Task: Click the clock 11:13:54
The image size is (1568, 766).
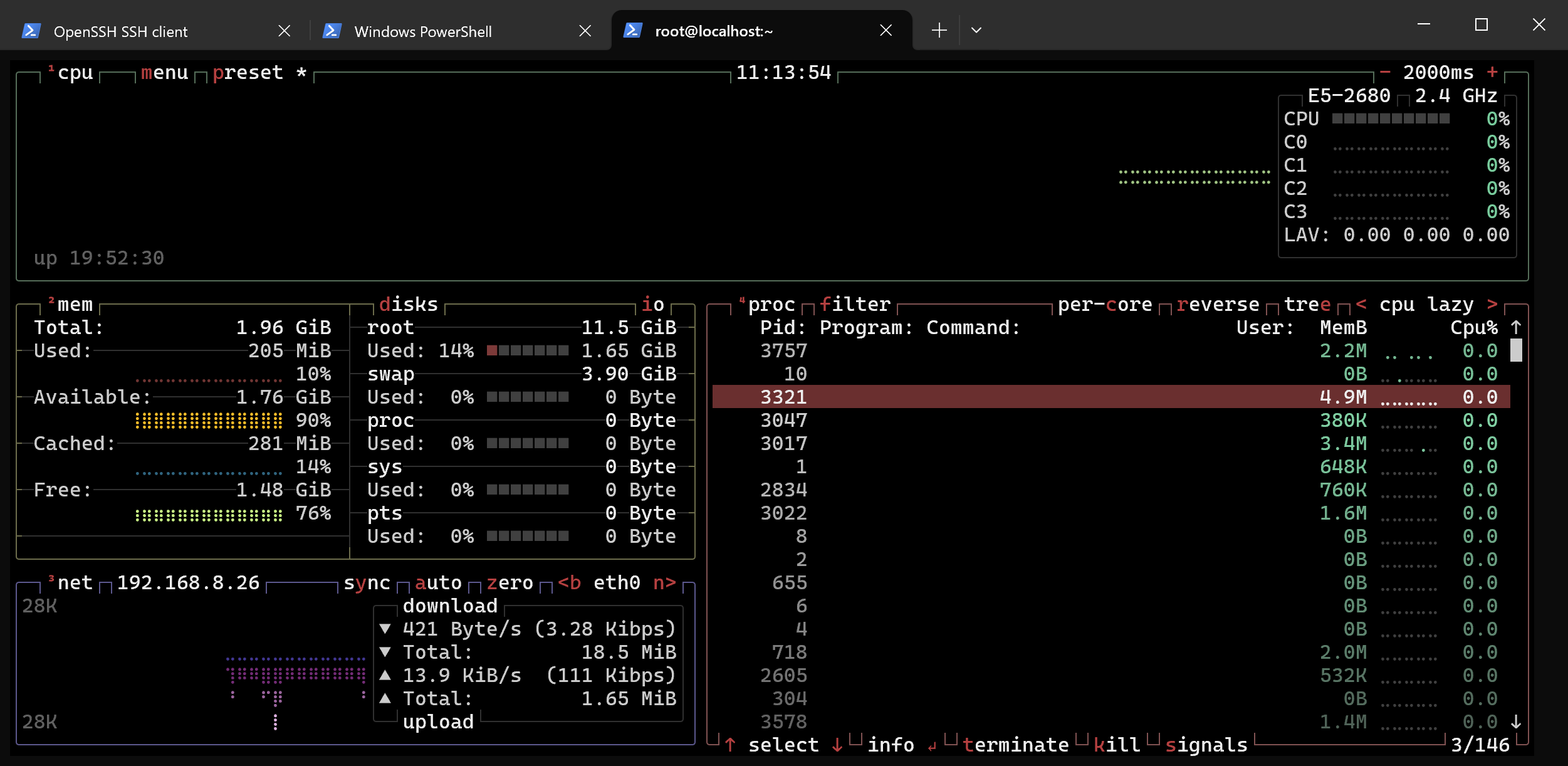Action: click(783, 73)
